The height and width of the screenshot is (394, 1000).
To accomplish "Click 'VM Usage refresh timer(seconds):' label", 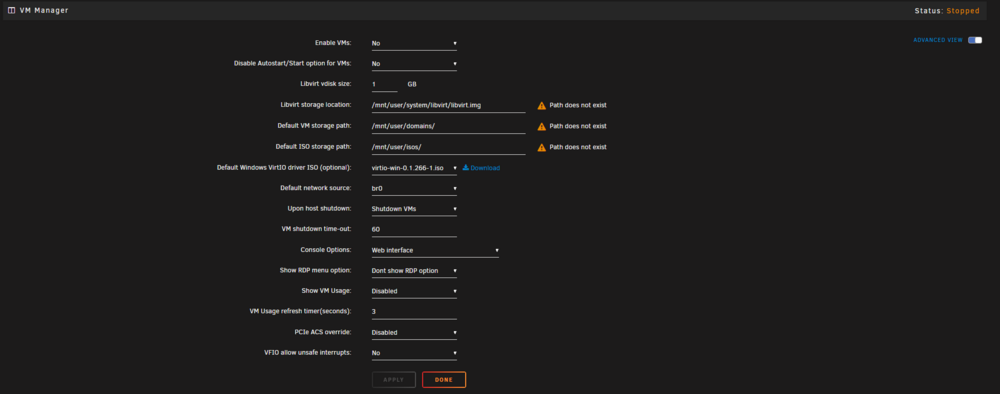I will click(300, 311).
